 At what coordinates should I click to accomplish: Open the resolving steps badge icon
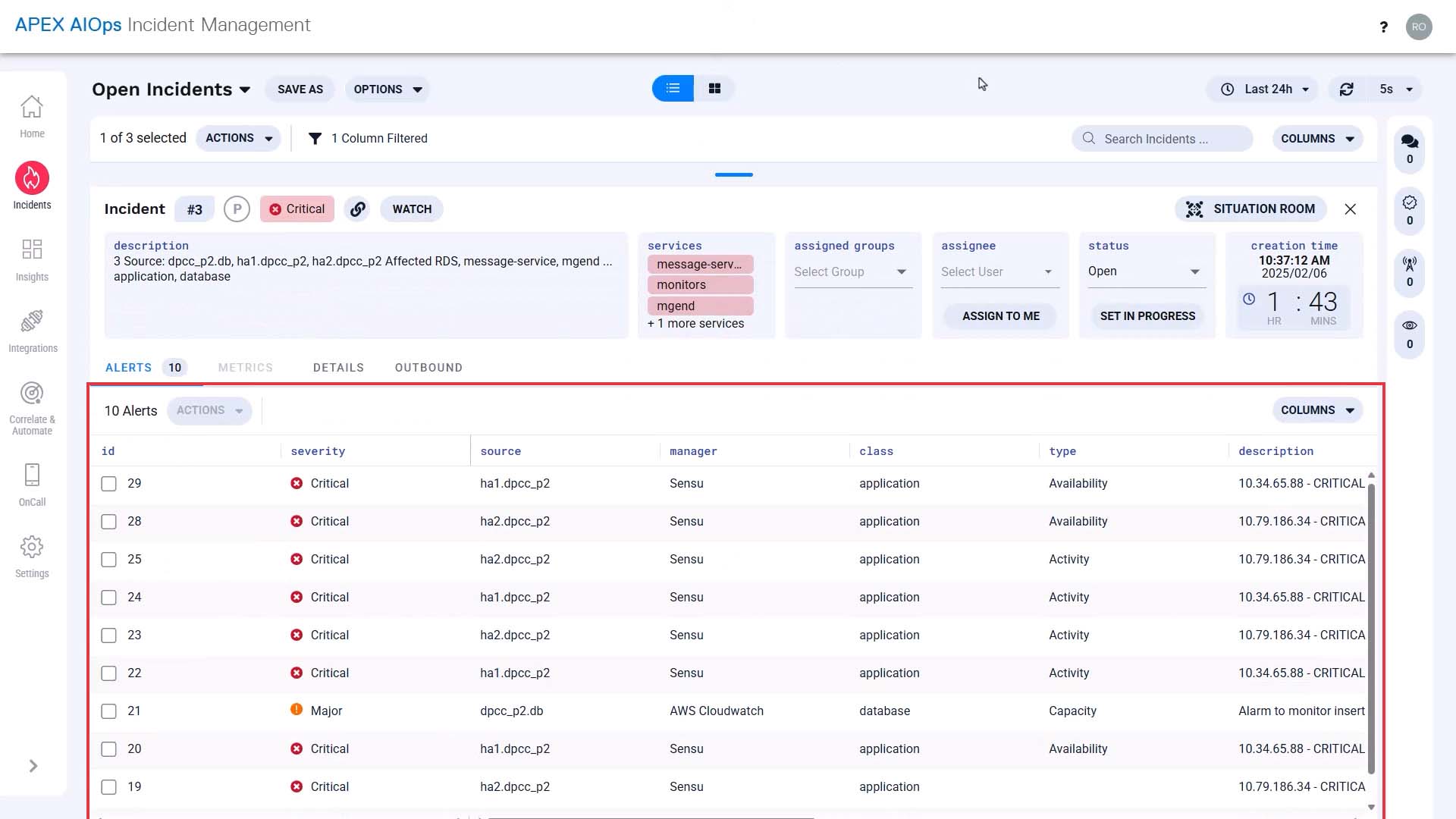[1410, 202]
